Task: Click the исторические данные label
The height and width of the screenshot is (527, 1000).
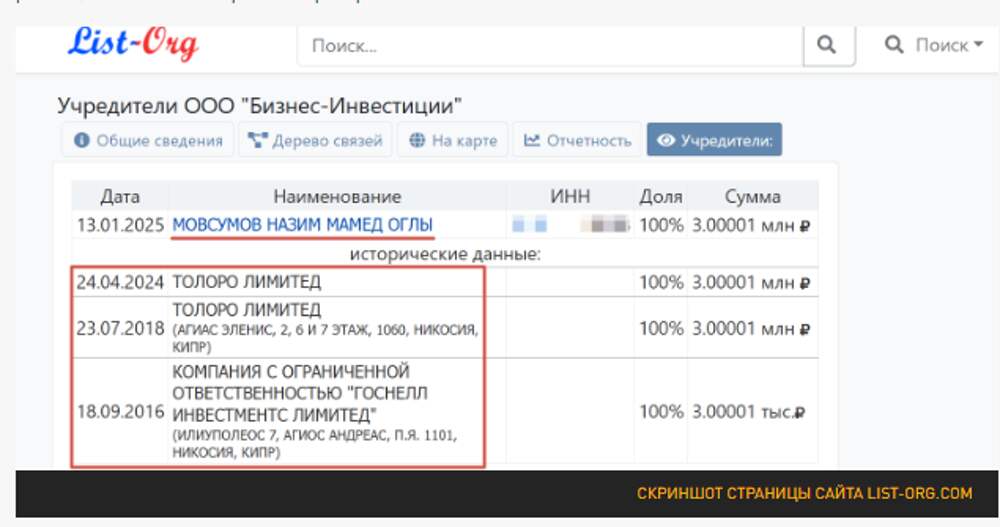Action: point(445,254)
